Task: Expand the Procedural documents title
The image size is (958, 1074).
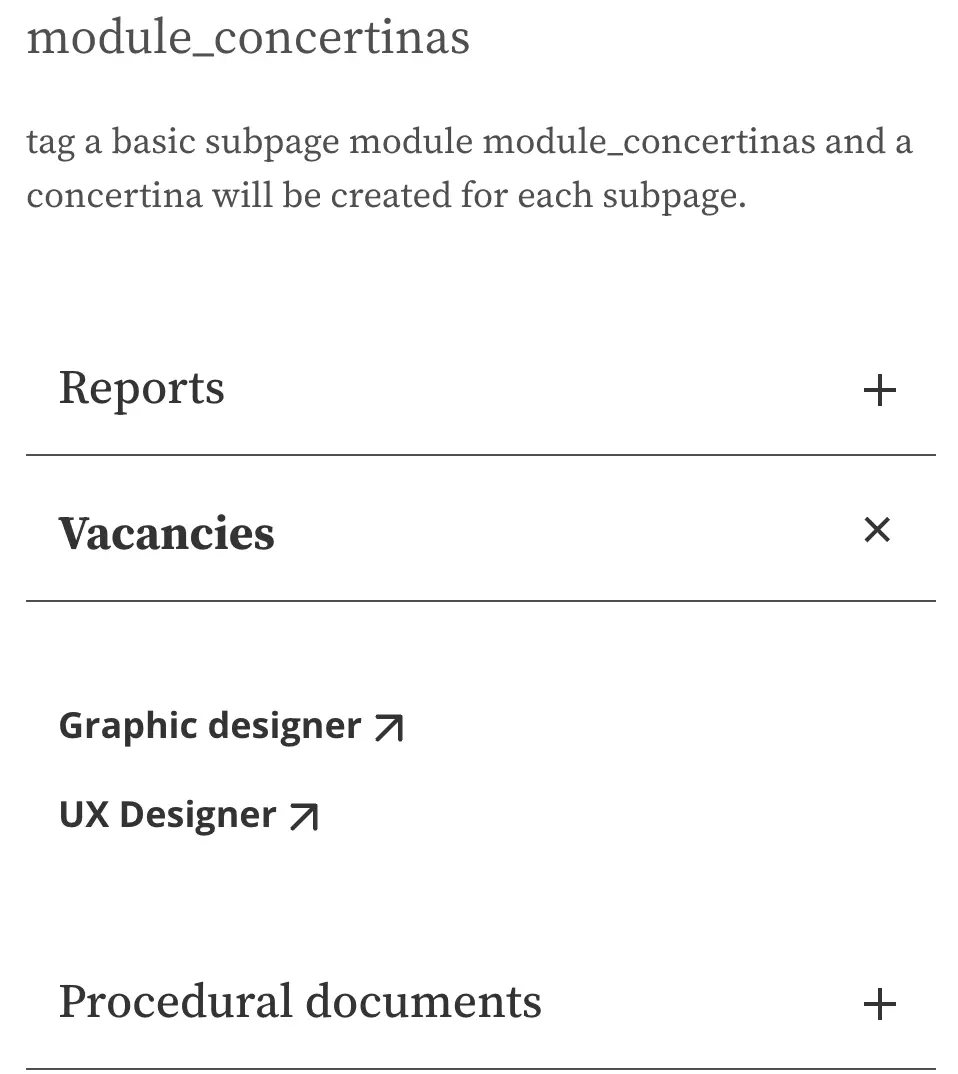Action: (x=300, y=1002)
